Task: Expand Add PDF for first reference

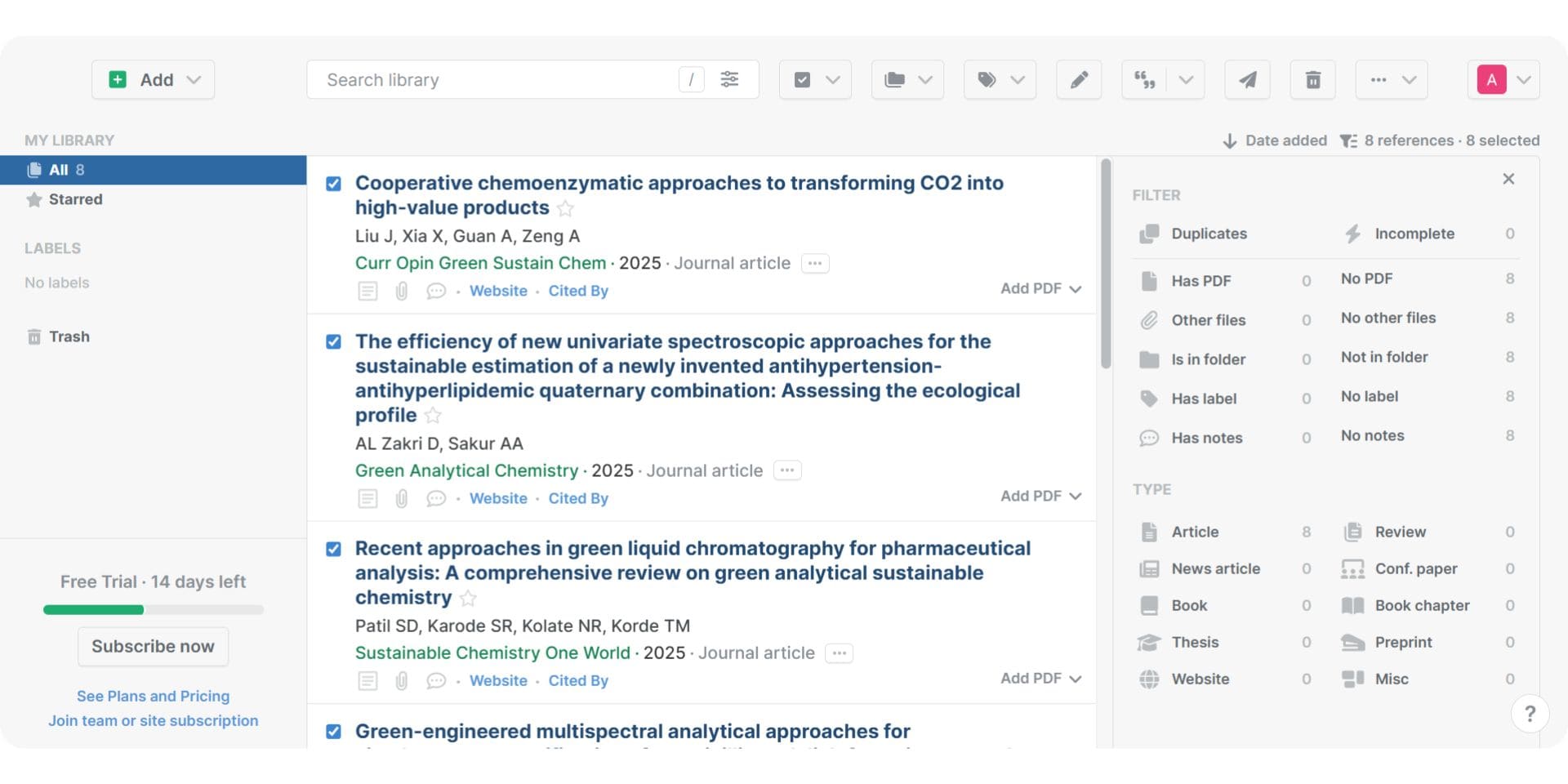Action: tap(1040, 288)
